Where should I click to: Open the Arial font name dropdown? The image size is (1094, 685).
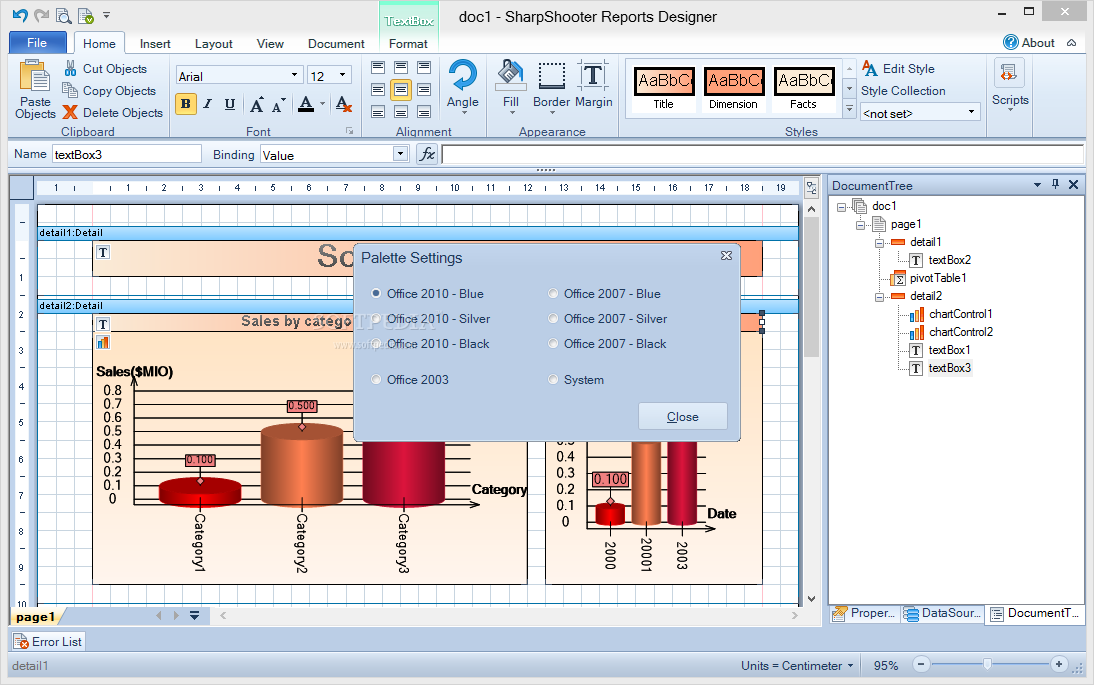[294, 75]
